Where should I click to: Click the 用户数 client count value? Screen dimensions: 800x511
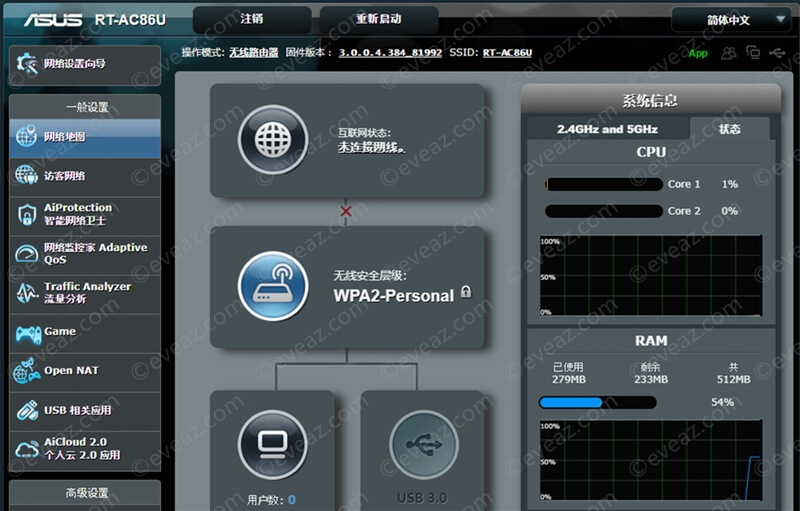pos(292,500)
